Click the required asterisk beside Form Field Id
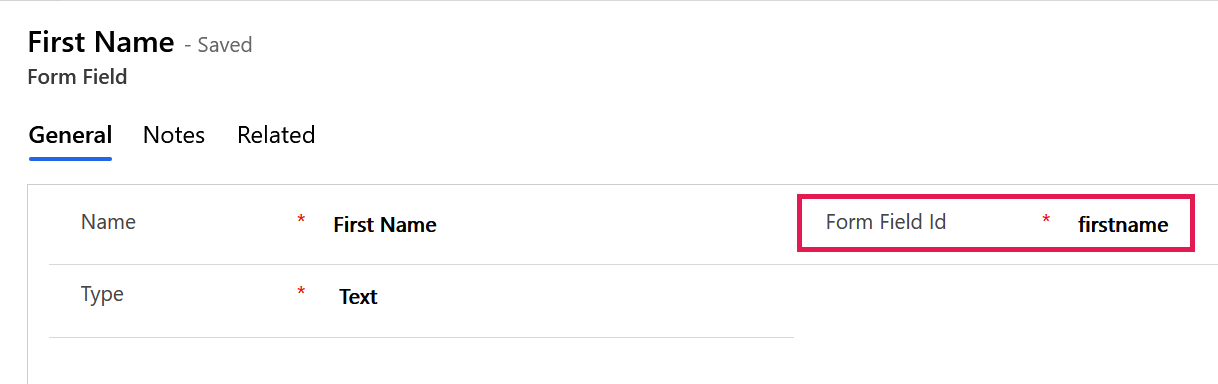Viewport: 1218px width, 384px height. pos(1046,220)
